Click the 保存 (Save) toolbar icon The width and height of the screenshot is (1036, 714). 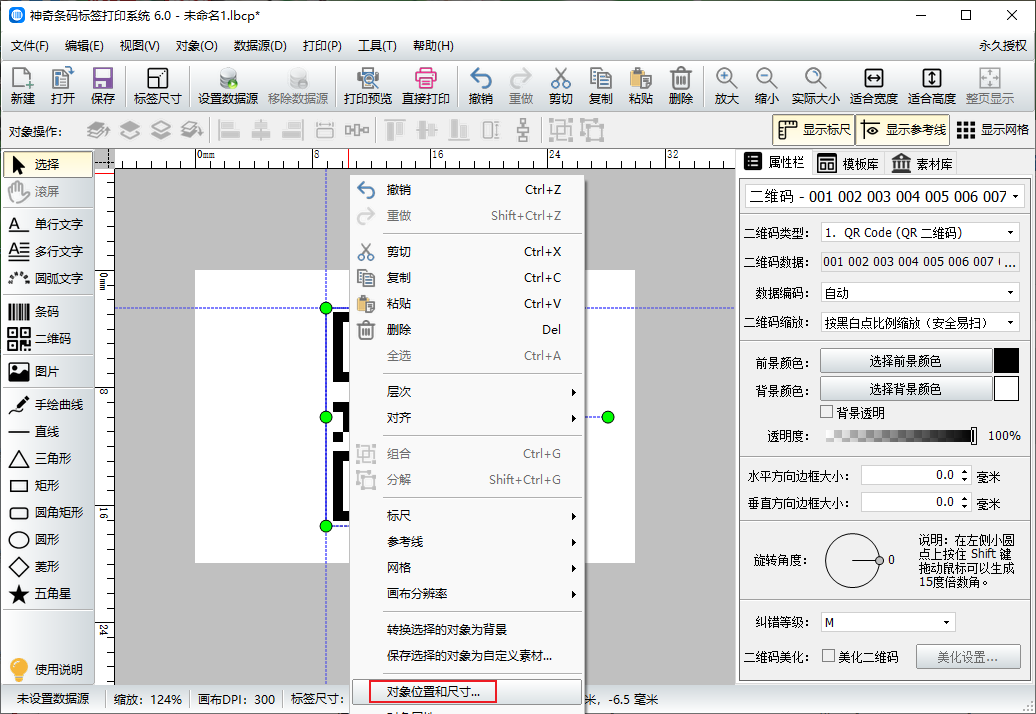point(102,86)
